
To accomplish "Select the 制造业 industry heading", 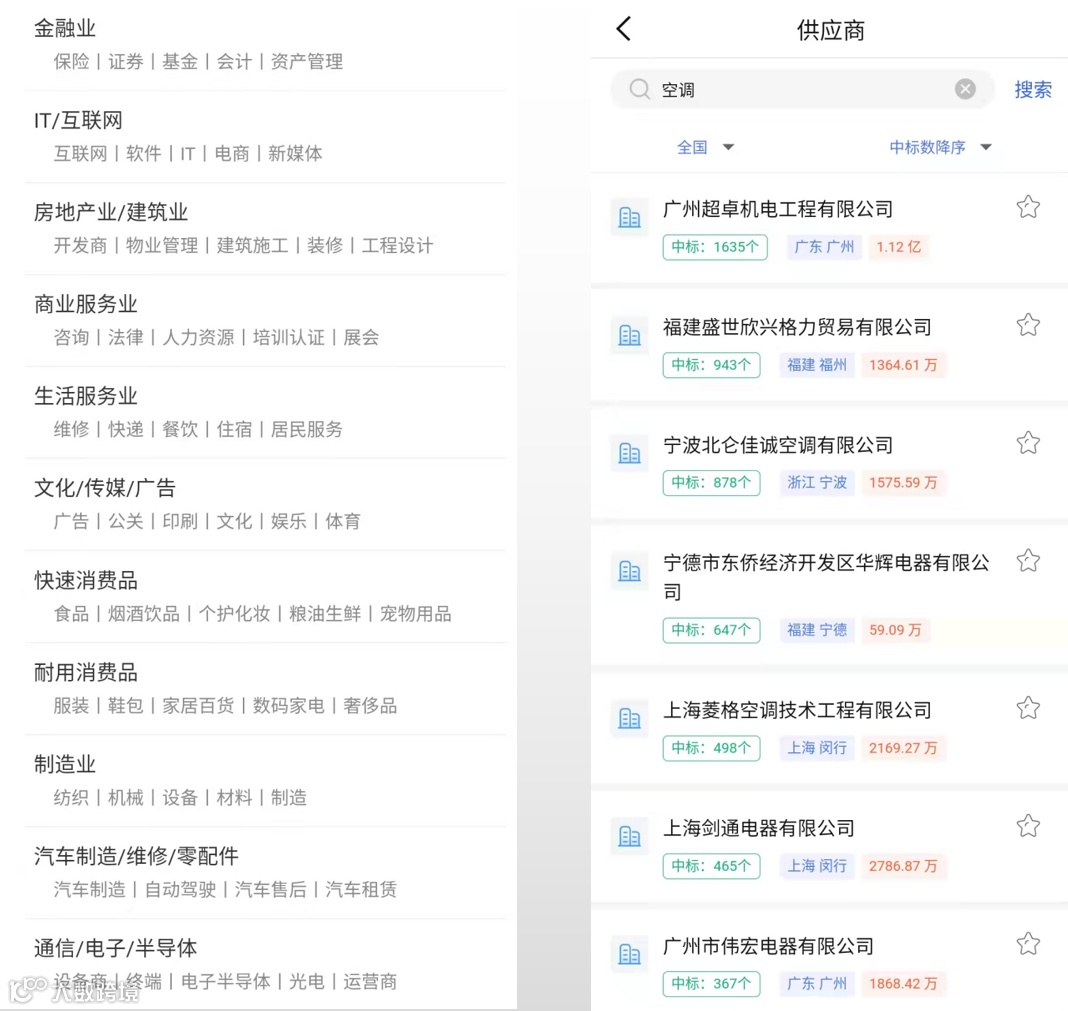I will click(65, 764).
